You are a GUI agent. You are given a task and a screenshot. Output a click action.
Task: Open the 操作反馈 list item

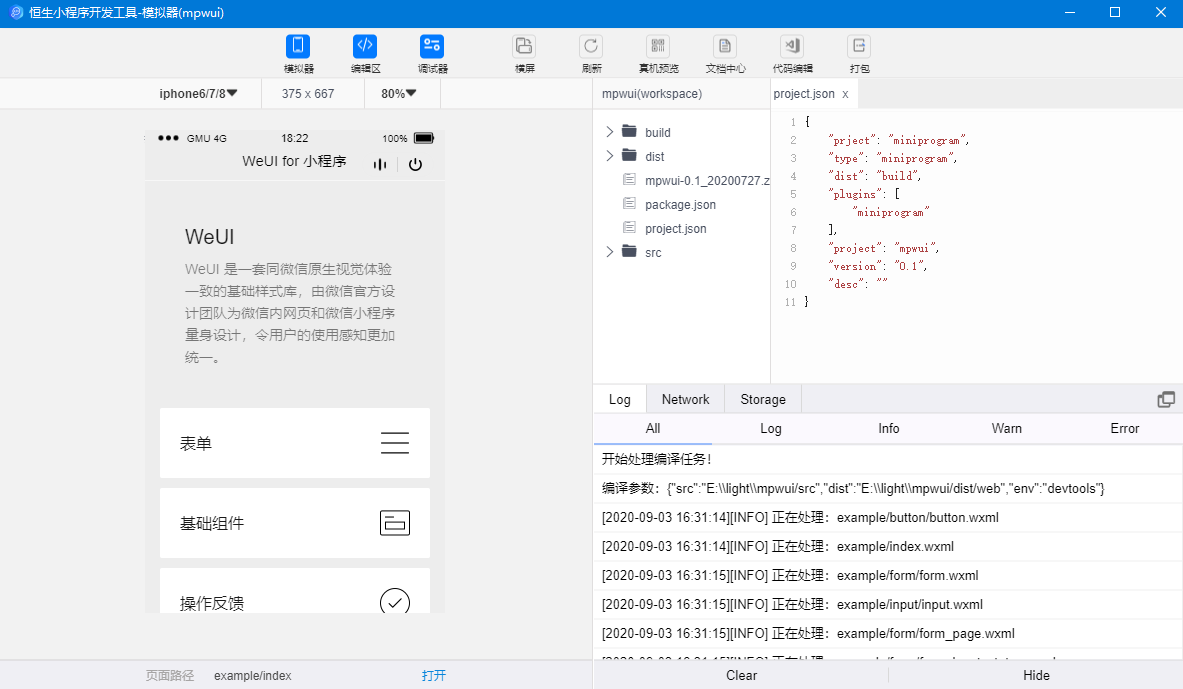coord(294,591)
